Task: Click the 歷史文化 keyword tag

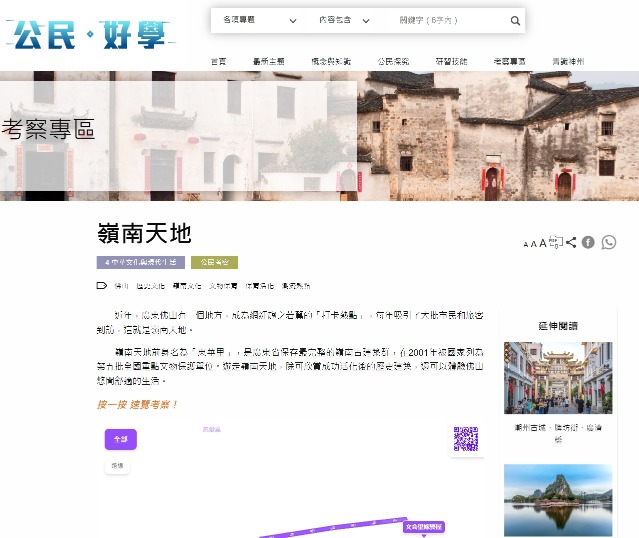Action: (150, 286)
